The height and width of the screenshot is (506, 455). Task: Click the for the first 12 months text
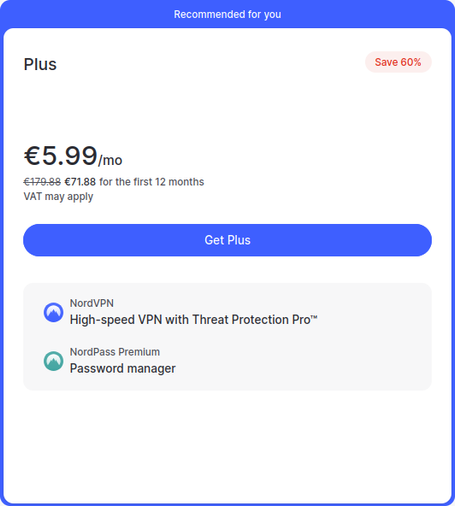pyautogui.click(x=152, y=182)
